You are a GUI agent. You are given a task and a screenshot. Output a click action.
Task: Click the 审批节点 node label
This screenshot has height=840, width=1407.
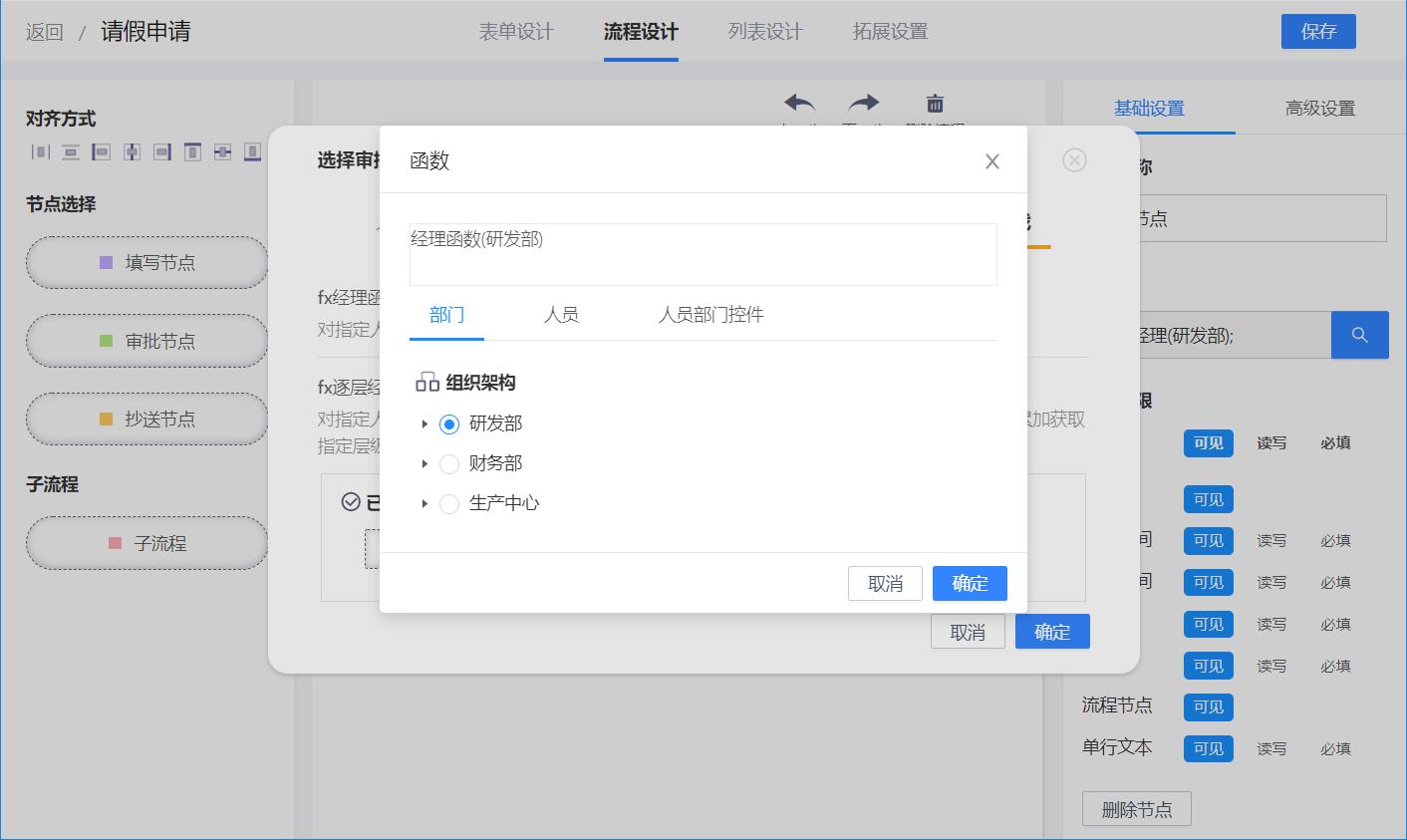point(160,341)
